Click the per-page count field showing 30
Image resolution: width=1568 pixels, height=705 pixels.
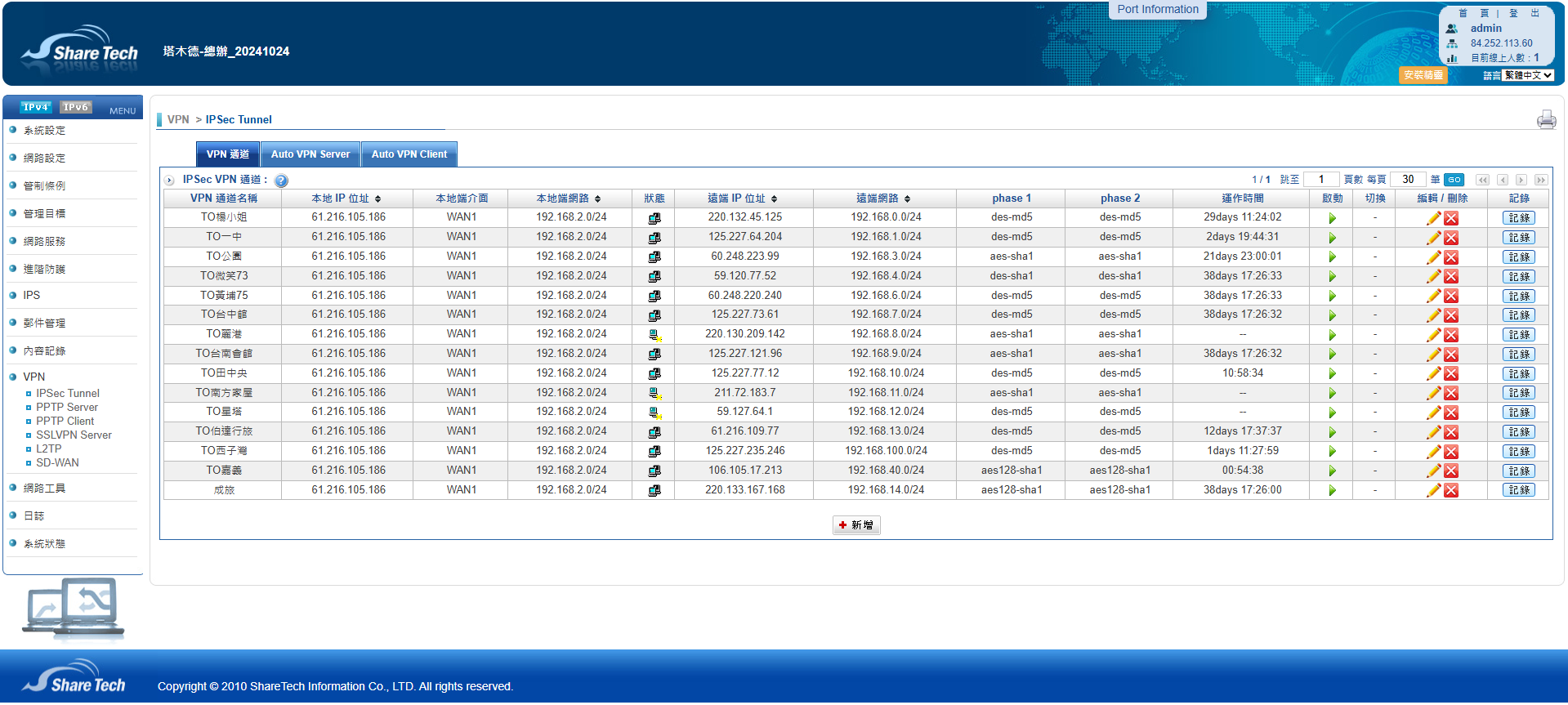point(1408,180)
